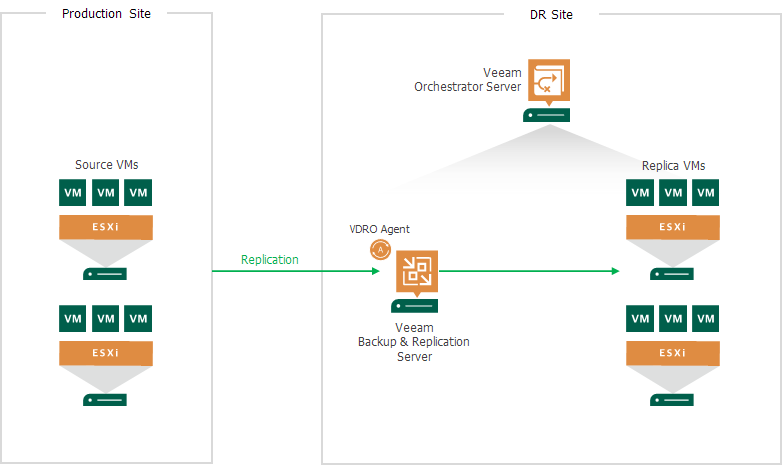Click the upper ESXi host bar in Production Site
Screen dimensions: 782x465
point(106,228)
